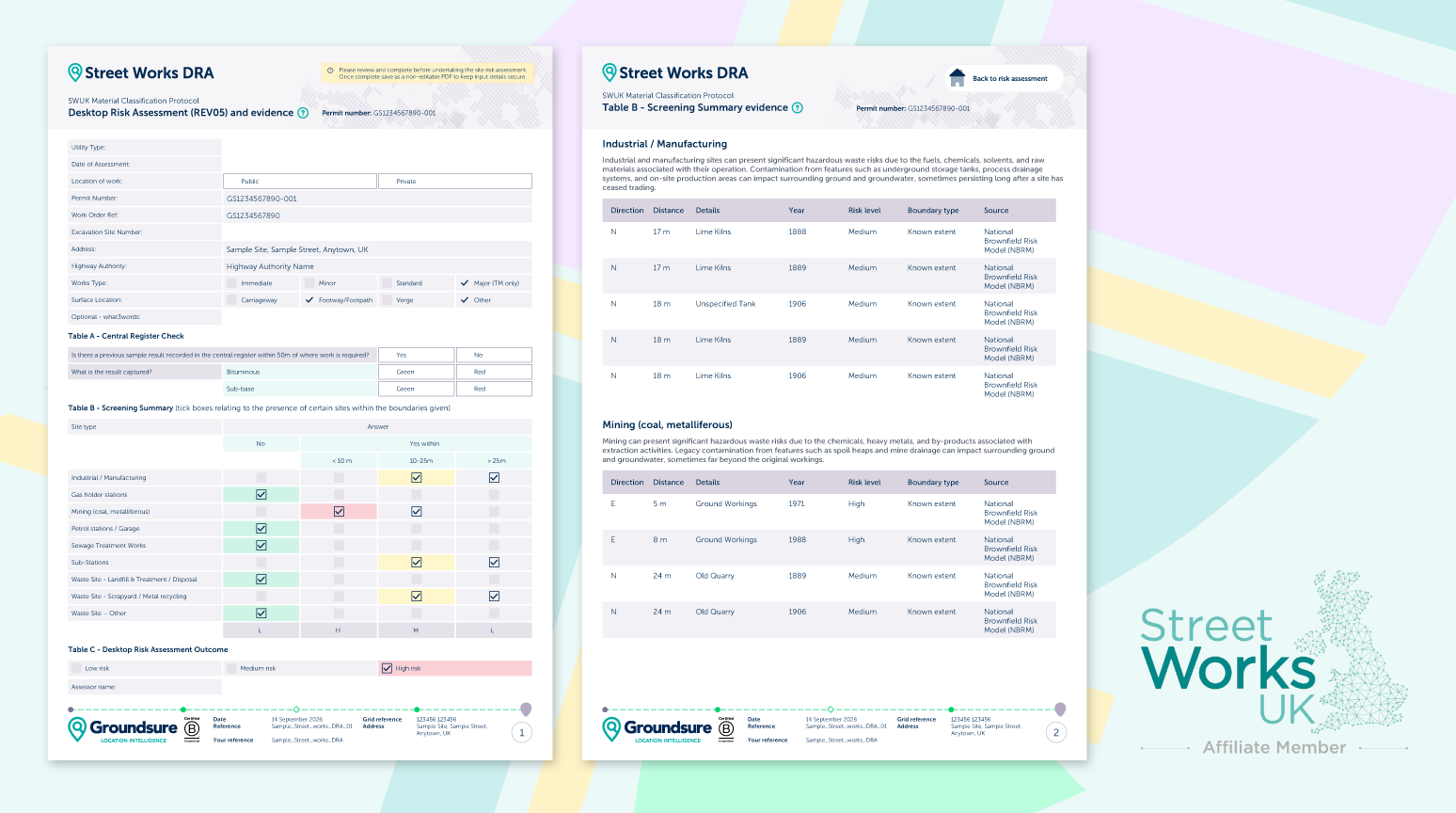Screen dimensions: 1456x813
Task: Click the page number 1 circle
Action: 522,732
